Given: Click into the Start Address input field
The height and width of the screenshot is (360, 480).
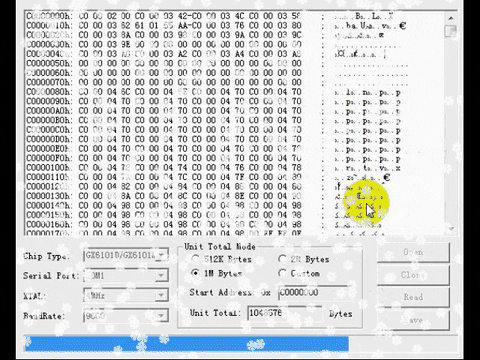Looking at the screenshot, I should point(315,293).
